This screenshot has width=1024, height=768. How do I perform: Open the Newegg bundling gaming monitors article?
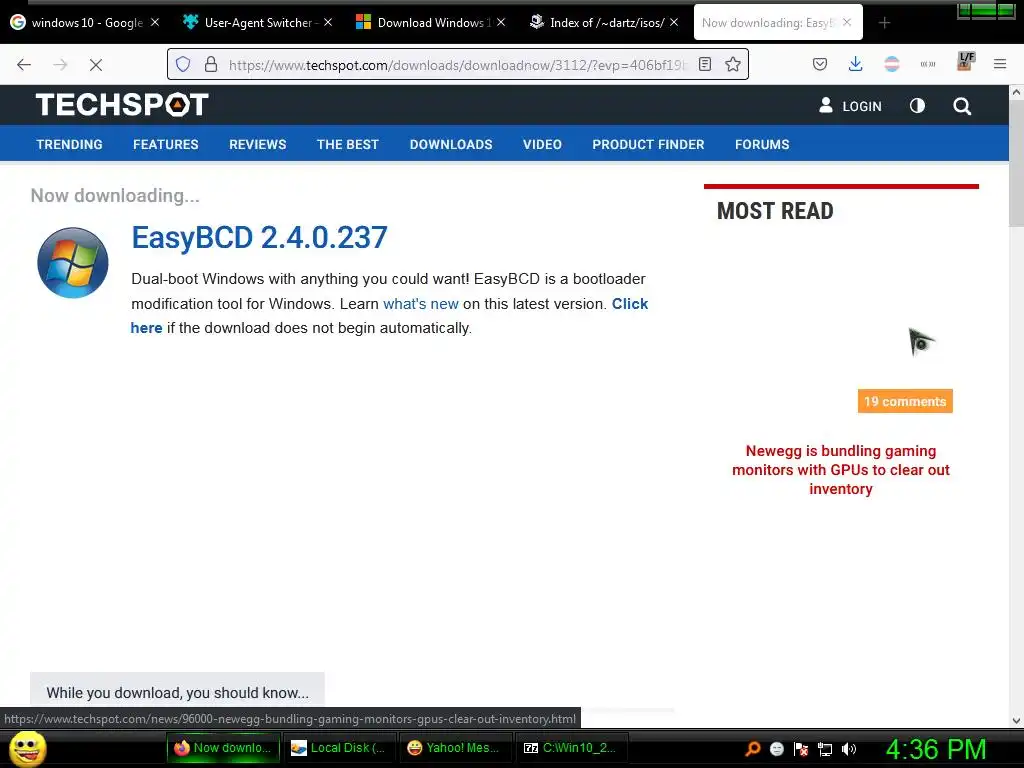pyautogui.click(x=840, y=470)
